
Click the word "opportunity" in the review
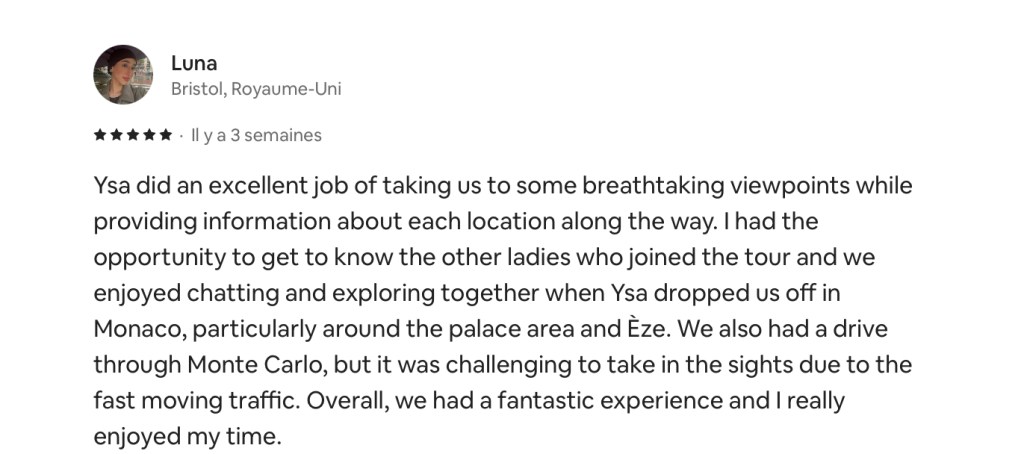150,258
